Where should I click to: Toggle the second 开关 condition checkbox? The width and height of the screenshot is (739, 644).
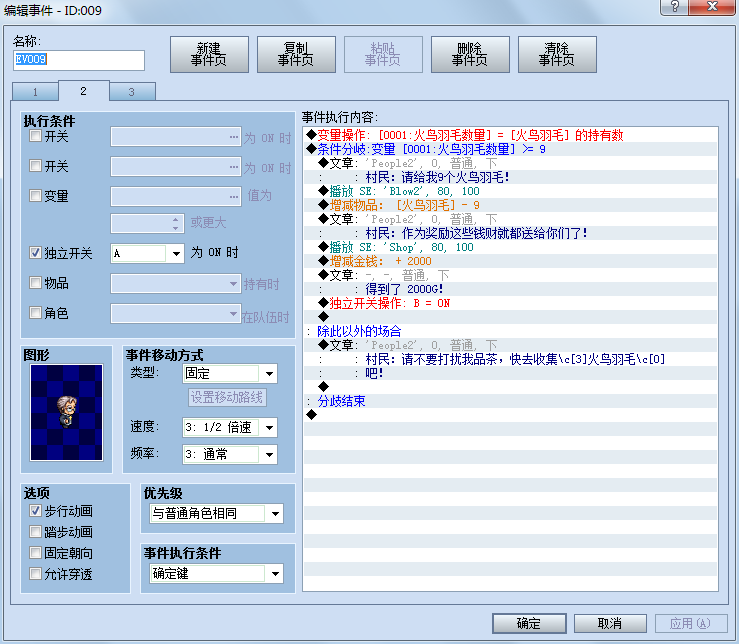tap(35, 166)
